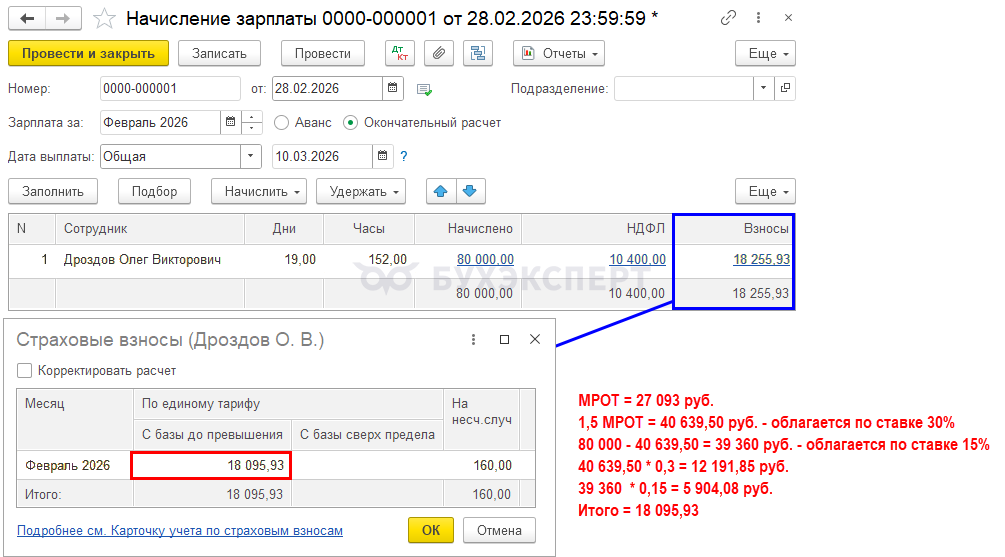Click the Начислено column header
The width and height of the screenshot is (1005, 557).
click(468, 229)
